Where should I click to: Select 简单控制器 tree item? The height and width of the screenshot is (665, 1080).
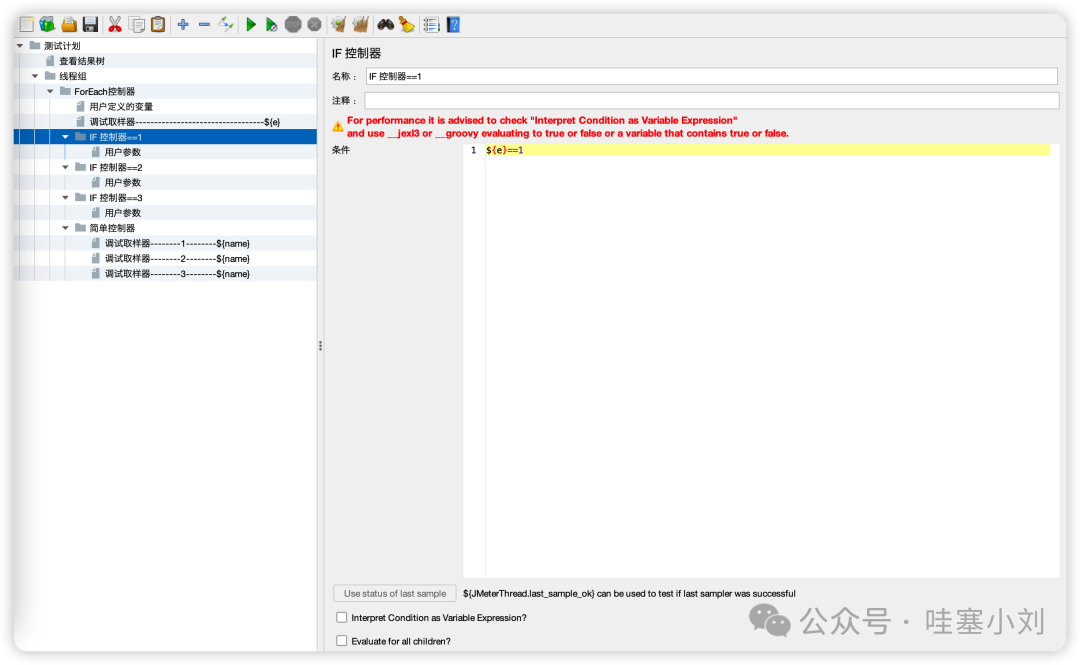pyautogui.click(x=112, y=227)
